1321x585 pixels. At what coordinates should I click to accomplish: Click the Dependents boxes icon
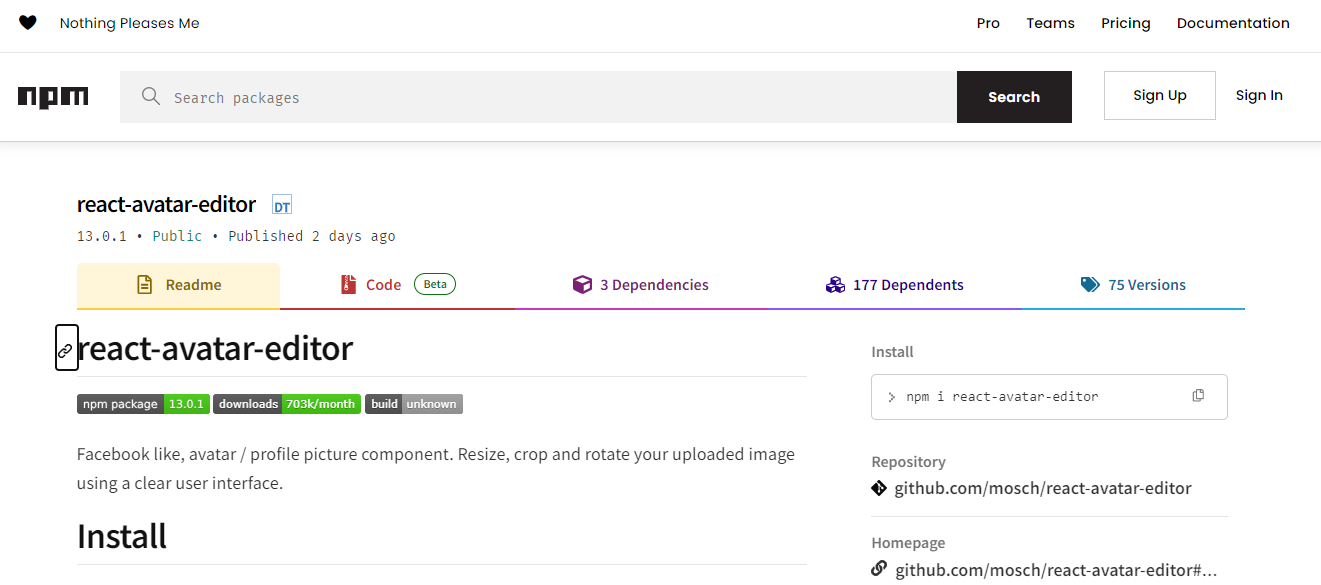[x=836, y=285]
